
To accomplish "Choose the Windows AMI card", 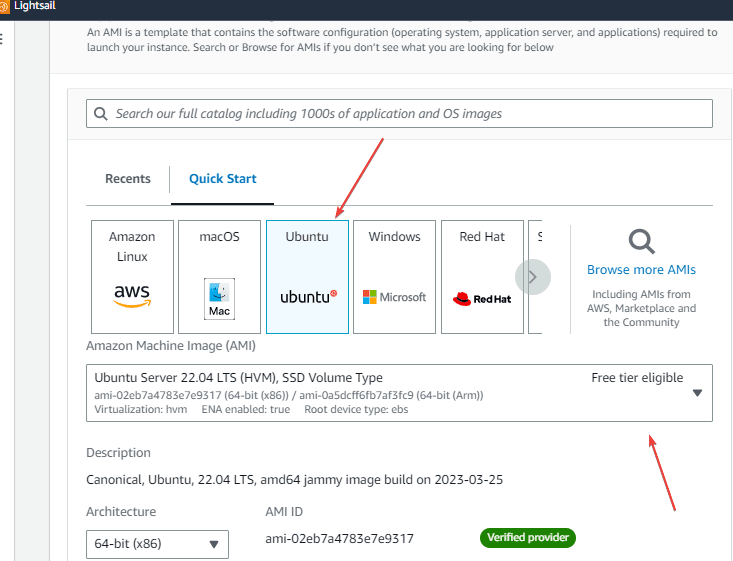I will pos(395,277).
